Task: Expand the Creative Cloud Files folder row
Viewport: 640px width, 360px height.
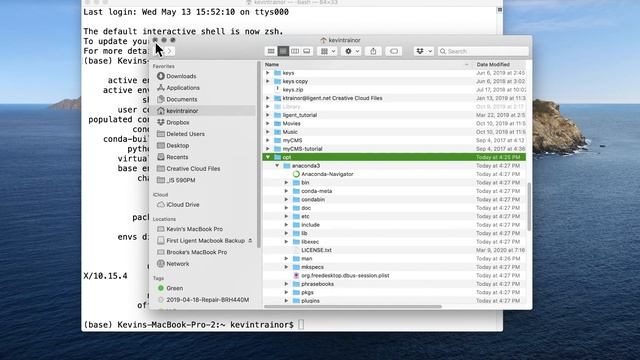Action: (x=268, y=98)
